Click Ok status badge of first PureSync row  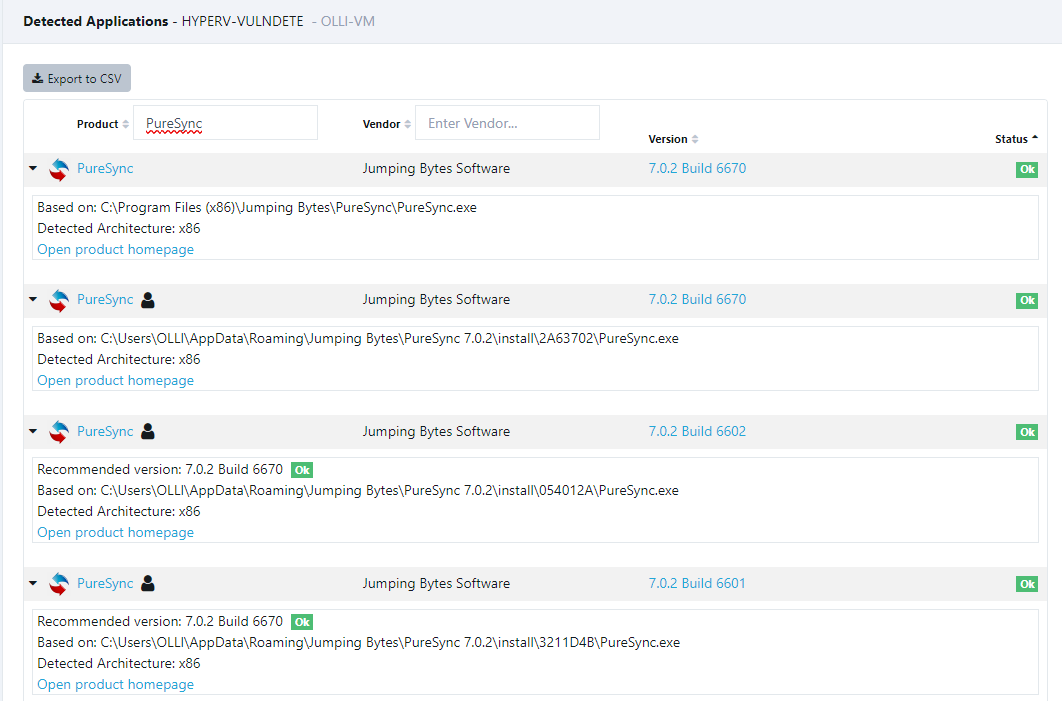coord(1027,169)
